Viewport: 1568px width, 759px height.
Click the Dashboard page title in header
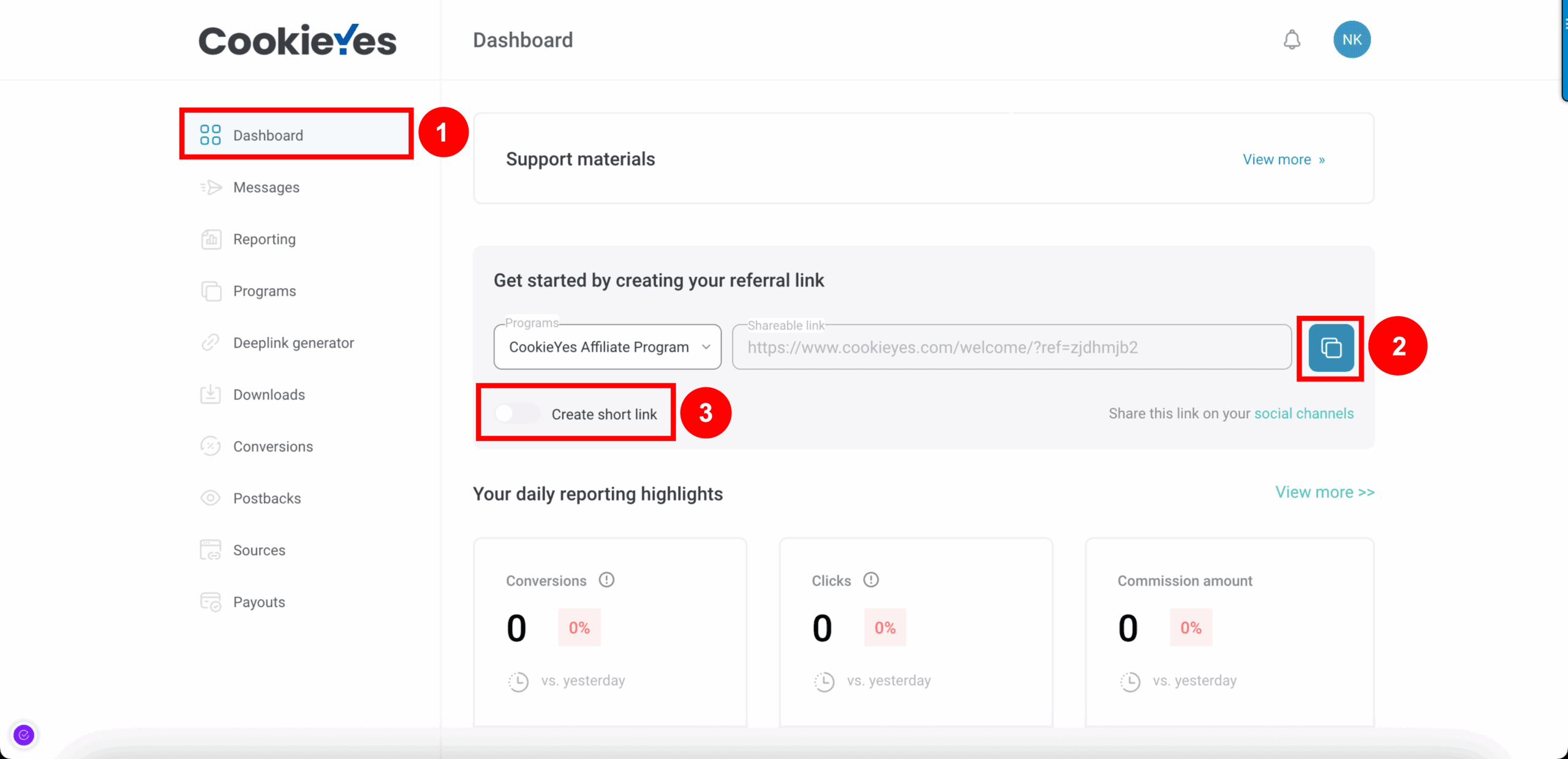[522, 40]
